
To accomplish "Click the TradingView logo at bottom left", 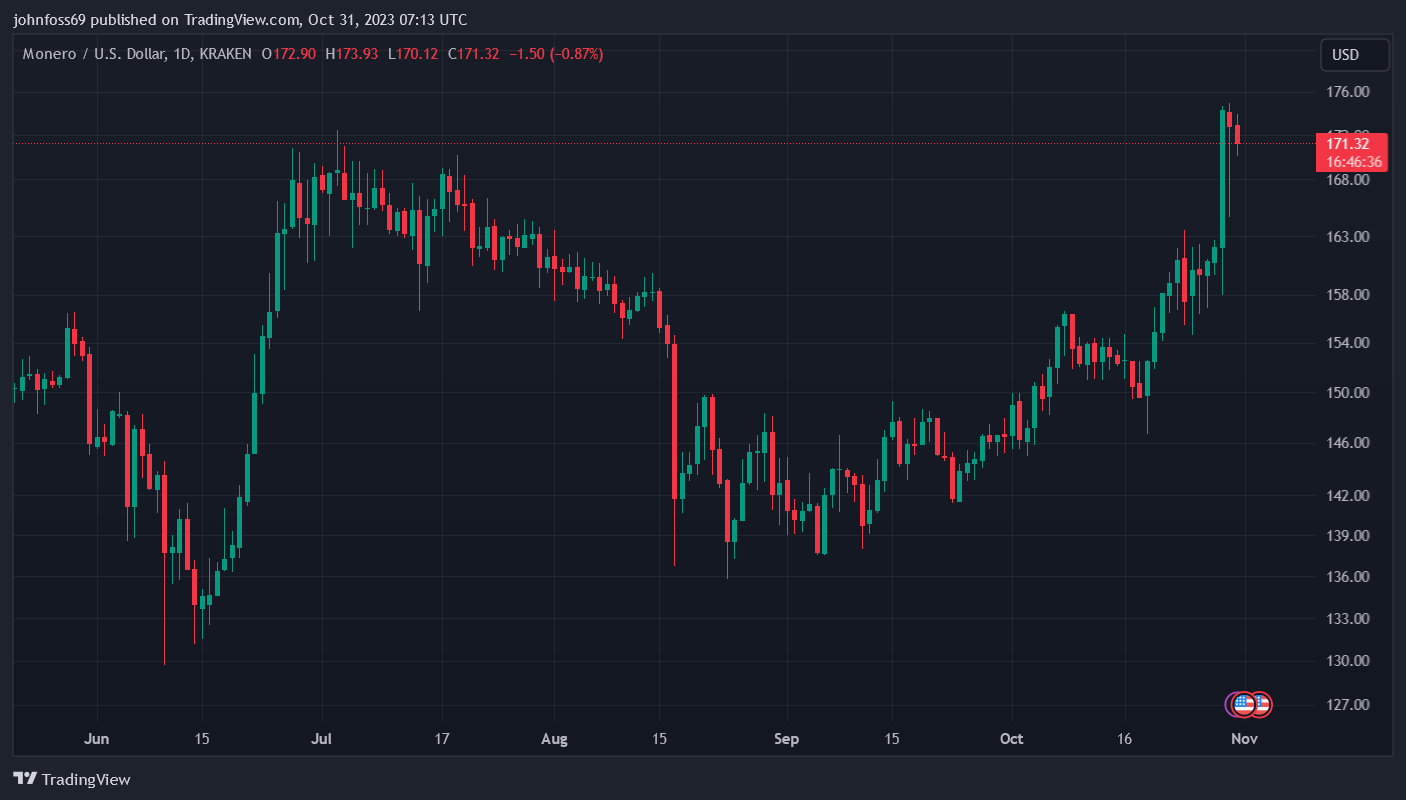I will pyautogui.click(x=72, y=779).
